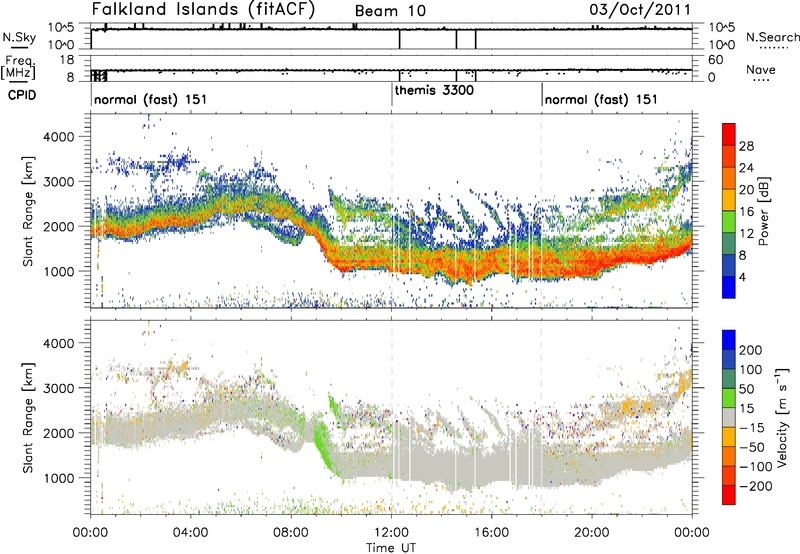800x554 pixels.
Task: Click the 'themis 3300' CPID label
Action: click(434, 90)
